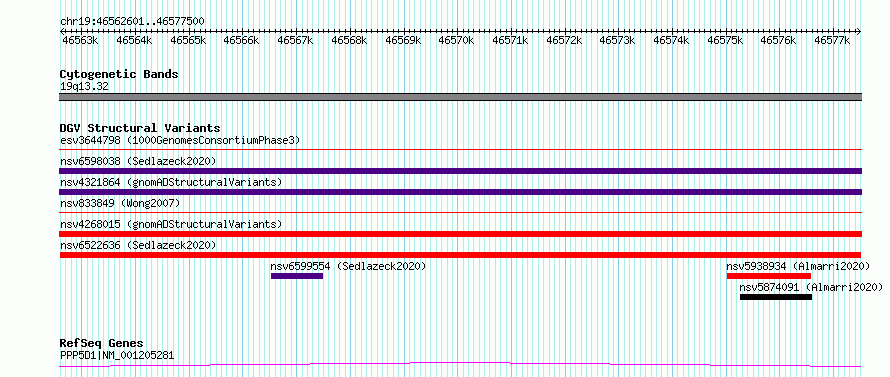This screenshot has height=377, width=890.
Task: Click the short purple nsv6599554 variant bar
Action: 297,276
